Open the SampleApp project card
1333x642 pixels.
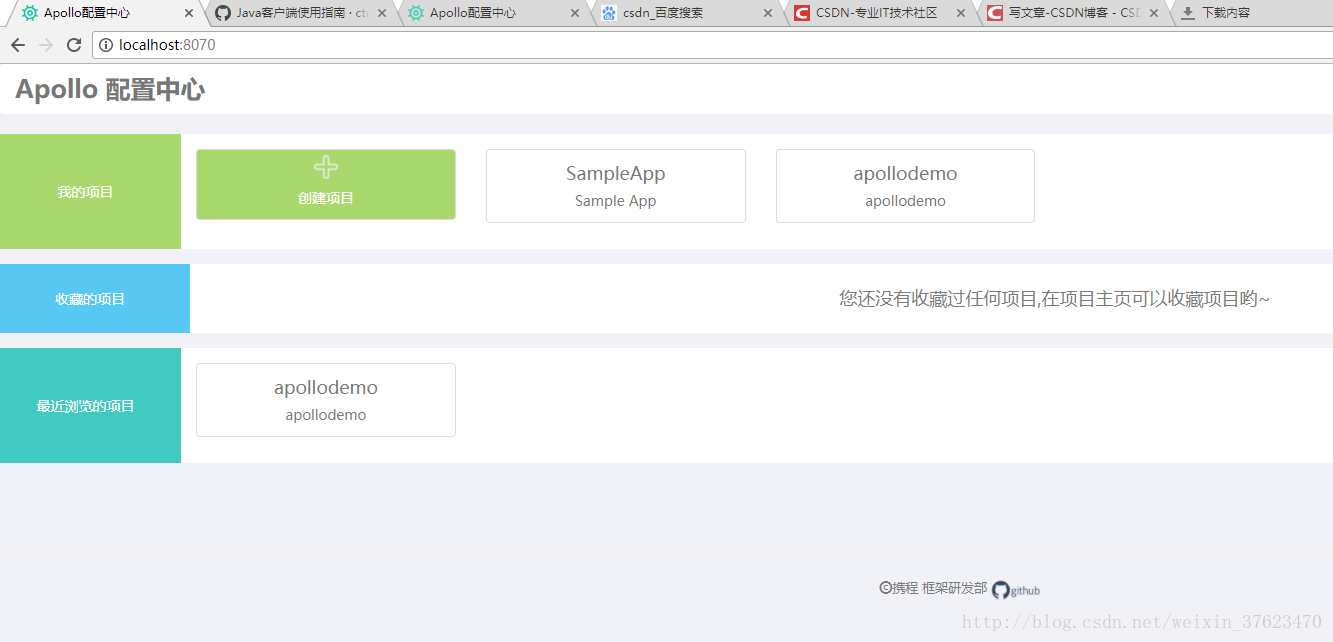coord(616,186)
